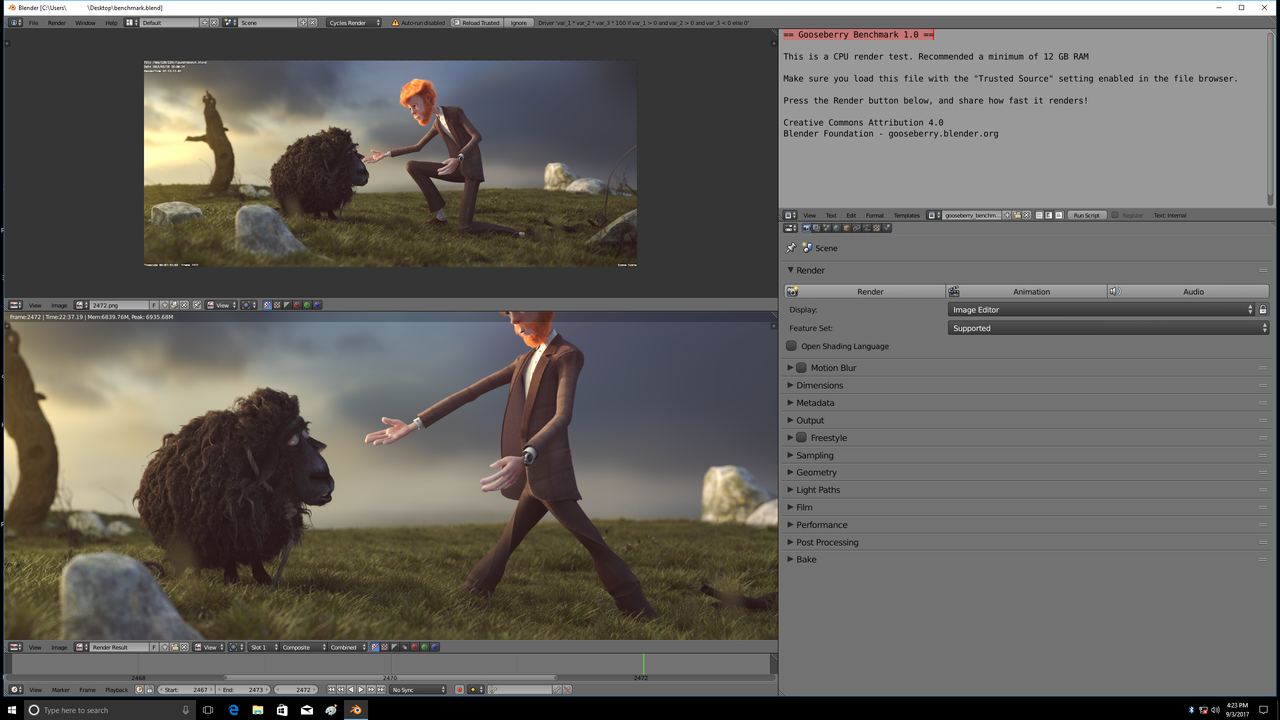Click the clapperboard icon on Animation button
The height and width of the screenshot is (720, 1280).
click(x=954, y=292)
